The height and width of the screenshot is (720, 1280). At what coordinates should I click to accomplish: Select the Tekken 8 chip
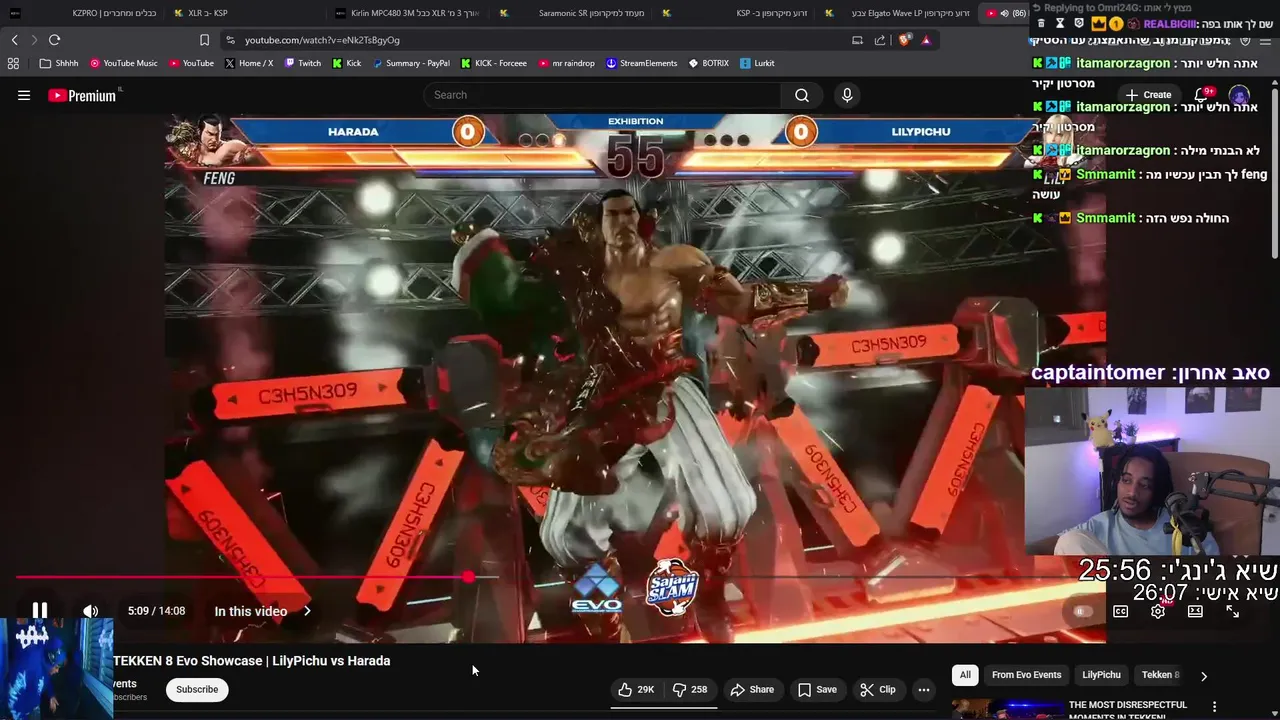tap(1161, 675)
